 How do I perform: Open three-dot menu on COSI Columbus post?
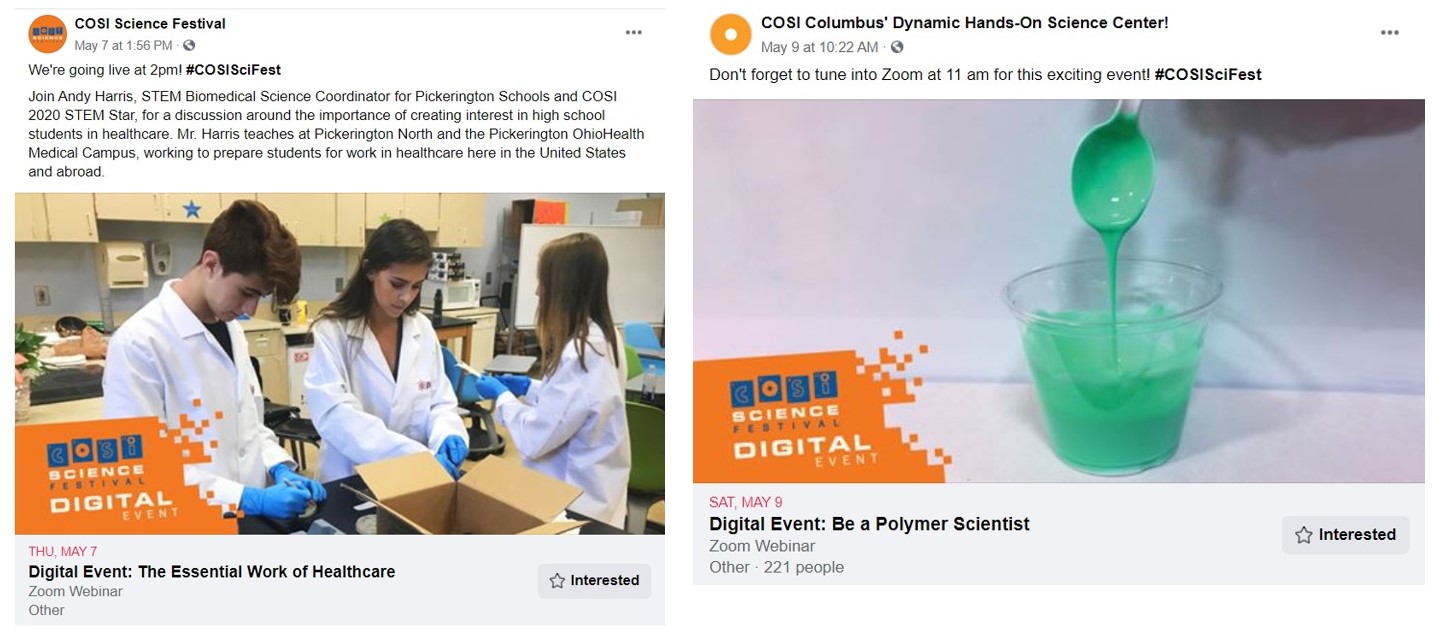click(1390, 33)
